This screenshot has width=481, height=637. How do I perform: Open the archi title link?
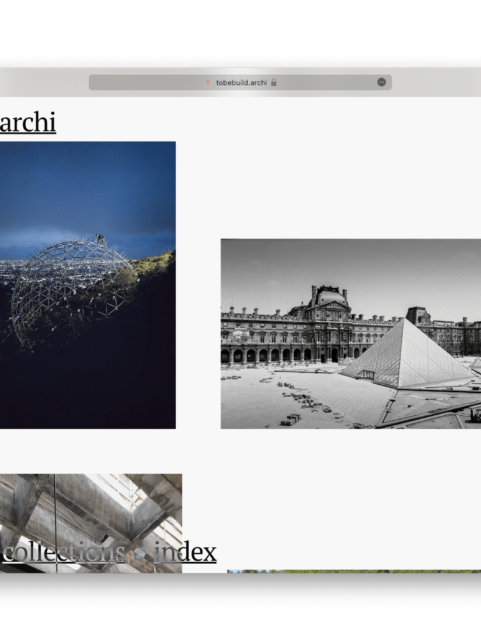[28, 122]
